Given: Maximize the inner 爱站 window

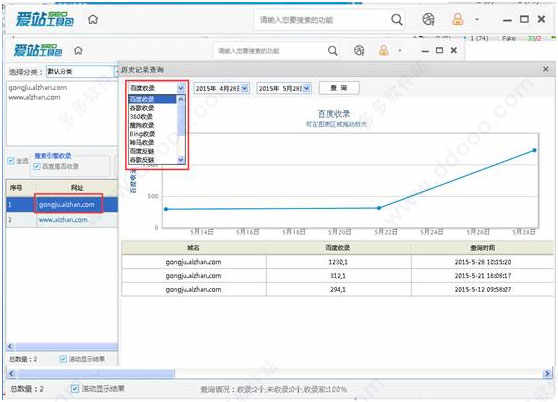Looking at the screenshot, I should [439, 50].
